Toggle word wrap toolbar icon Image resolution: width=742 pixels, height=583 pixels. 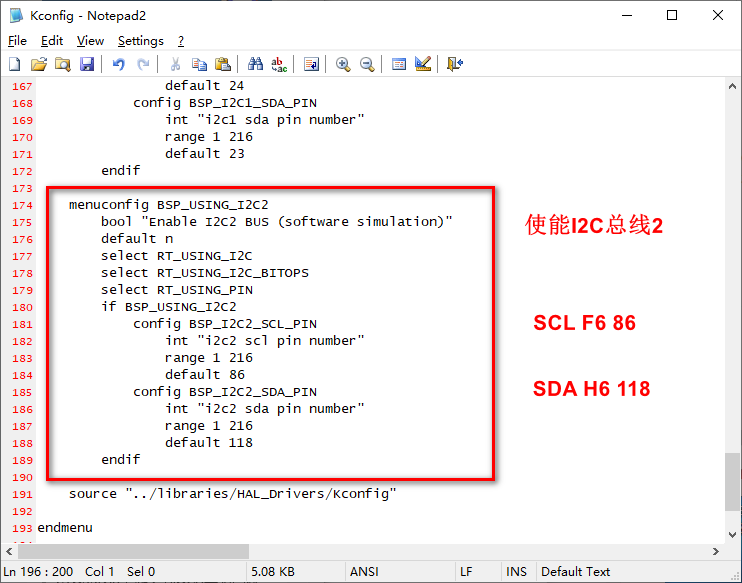(x=311, y=64)
